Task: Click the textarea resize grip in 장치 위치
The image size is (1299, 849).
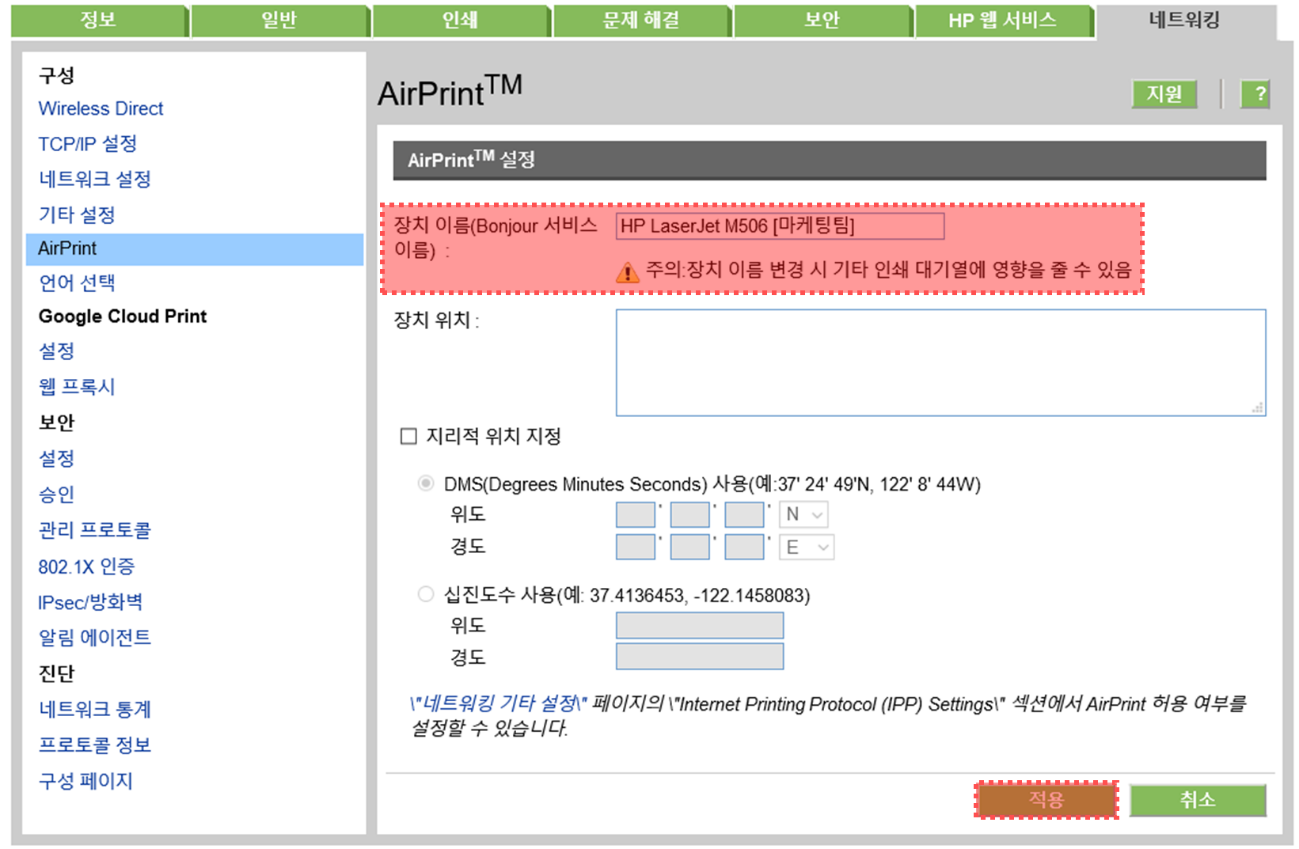Action: (1257, 407)
